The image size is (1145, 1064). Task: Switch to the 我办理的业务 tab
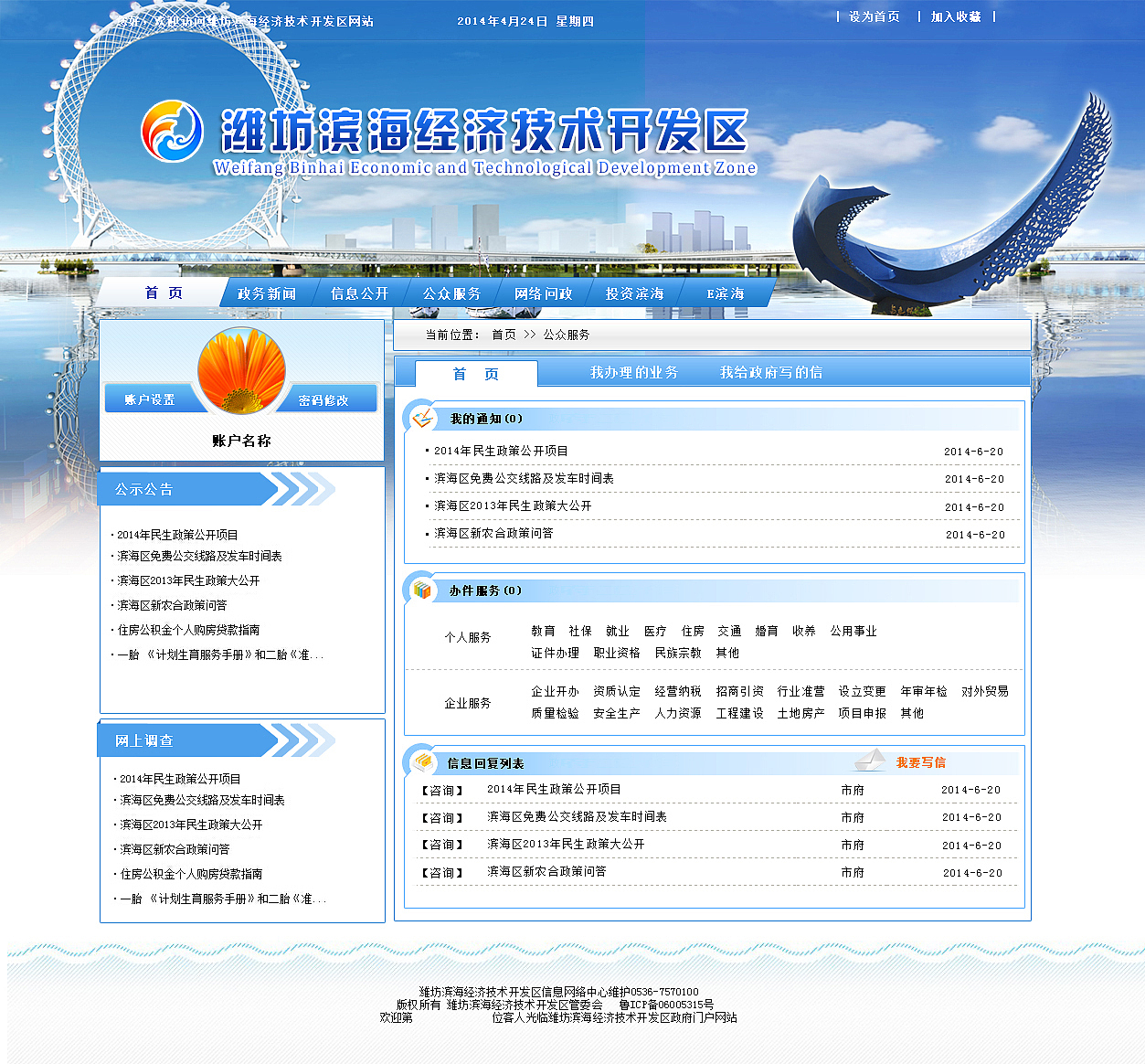tap(634, 372)
